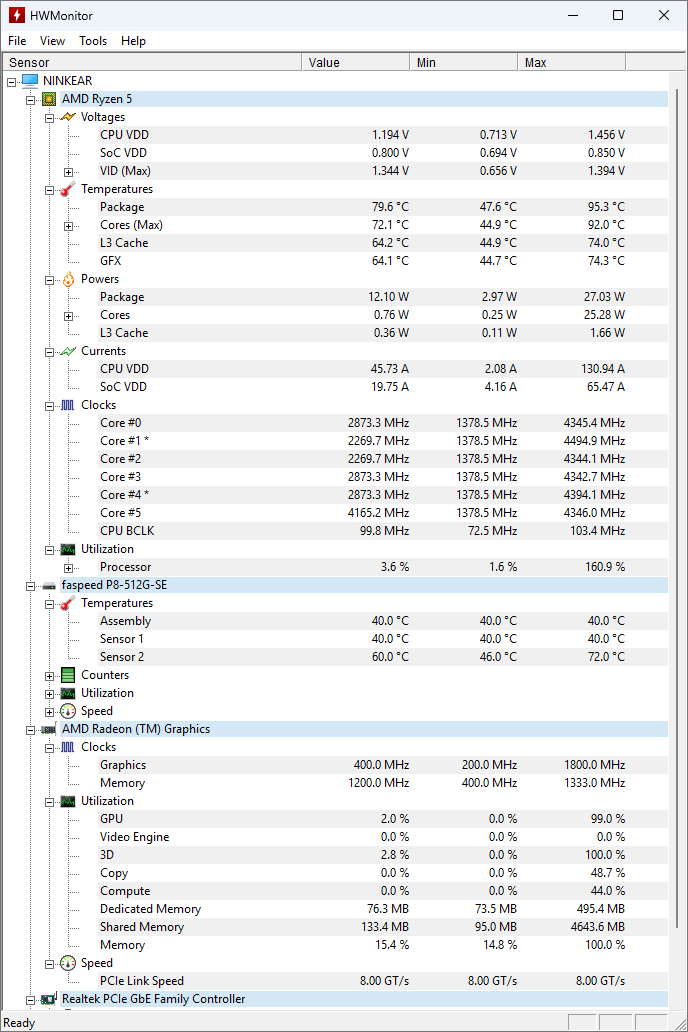
Task: Click the Voltages lightning icon
Action: click(x=68, y=117)
